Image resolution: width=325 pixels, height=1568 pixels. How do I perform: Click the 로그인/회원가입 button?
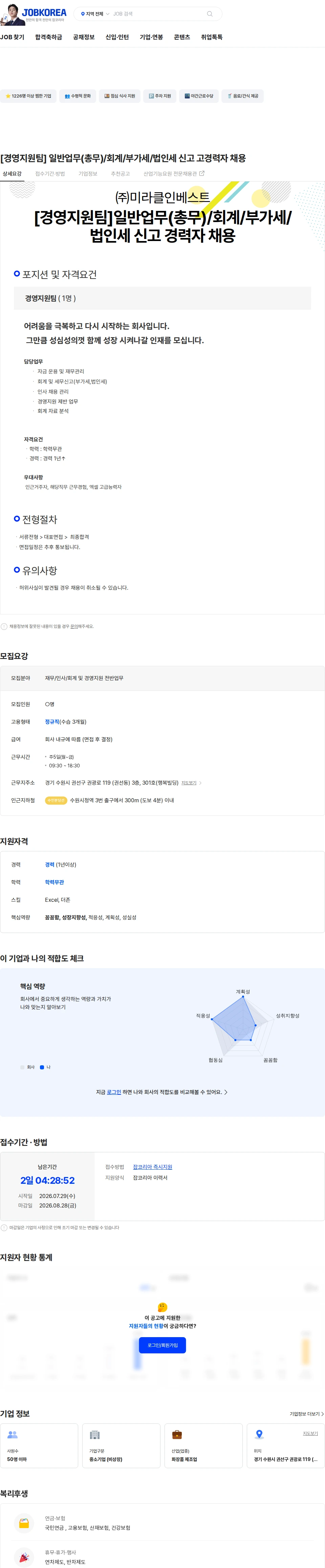pos(162,1345)
